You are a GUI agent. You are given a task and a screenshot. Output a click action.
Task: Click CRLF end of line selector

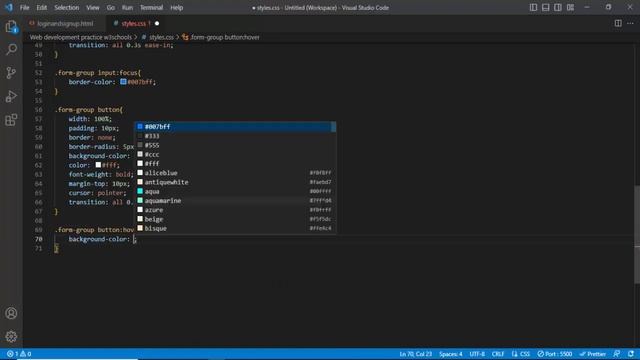click(x=498, y=354)
